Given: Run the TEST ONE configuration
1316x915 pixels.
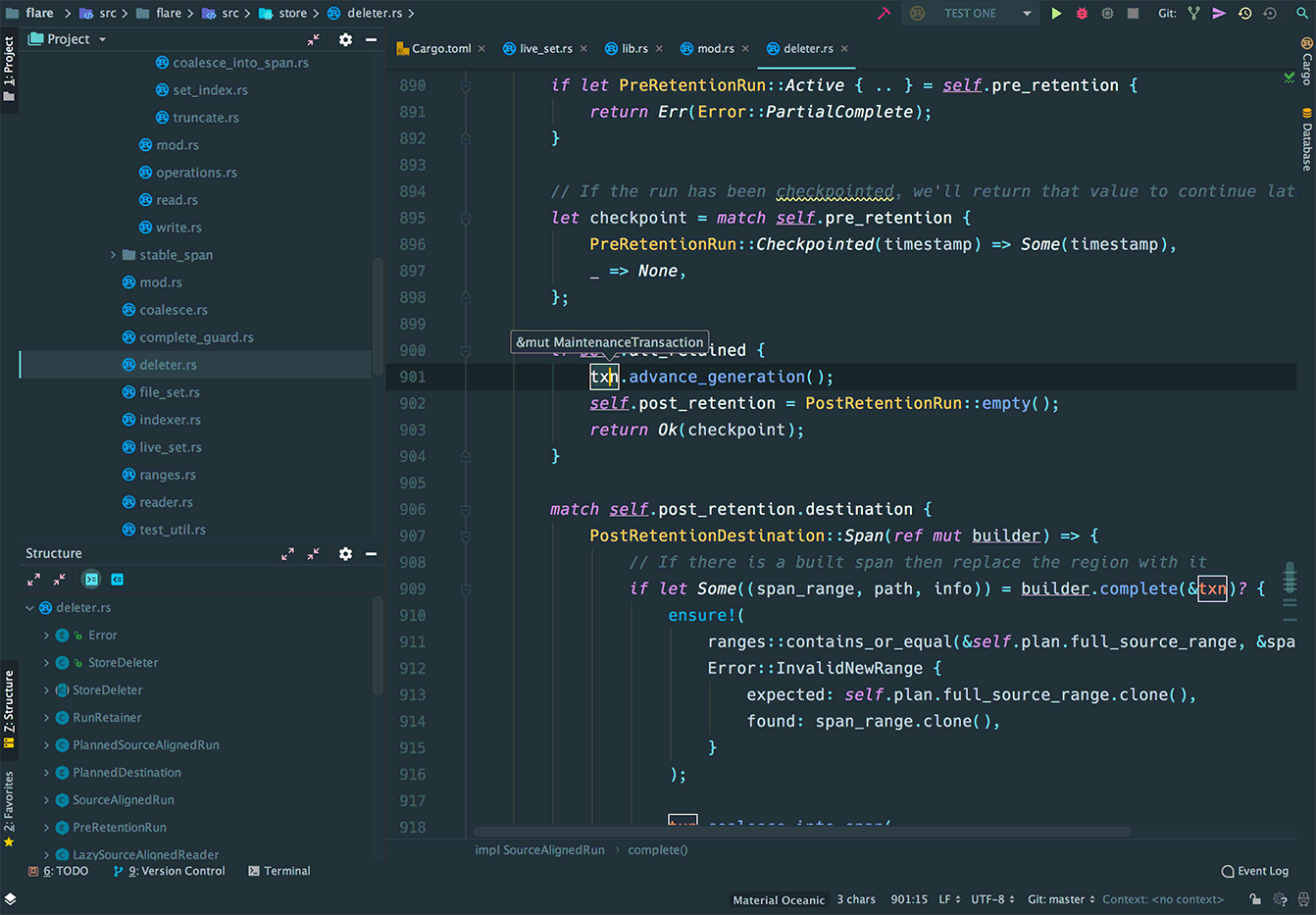Looking at the screenshot, I should (x=1056, y=14).
